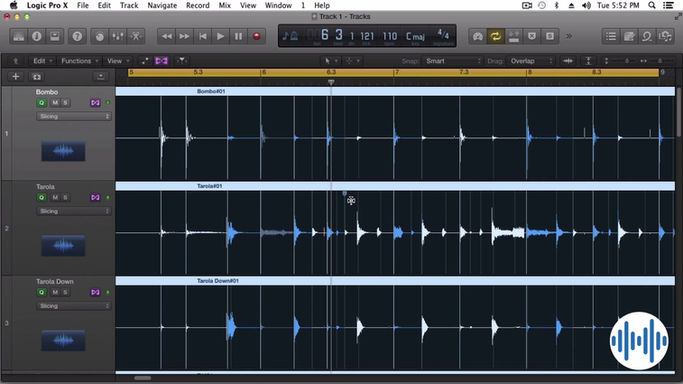Open the left-click pointer tool menu

[x=330, y=61]
